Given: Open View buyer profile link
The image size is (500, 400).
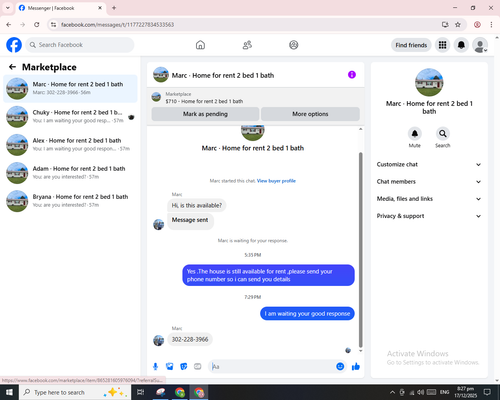Looking at the screenshot, I should (276, 181).
